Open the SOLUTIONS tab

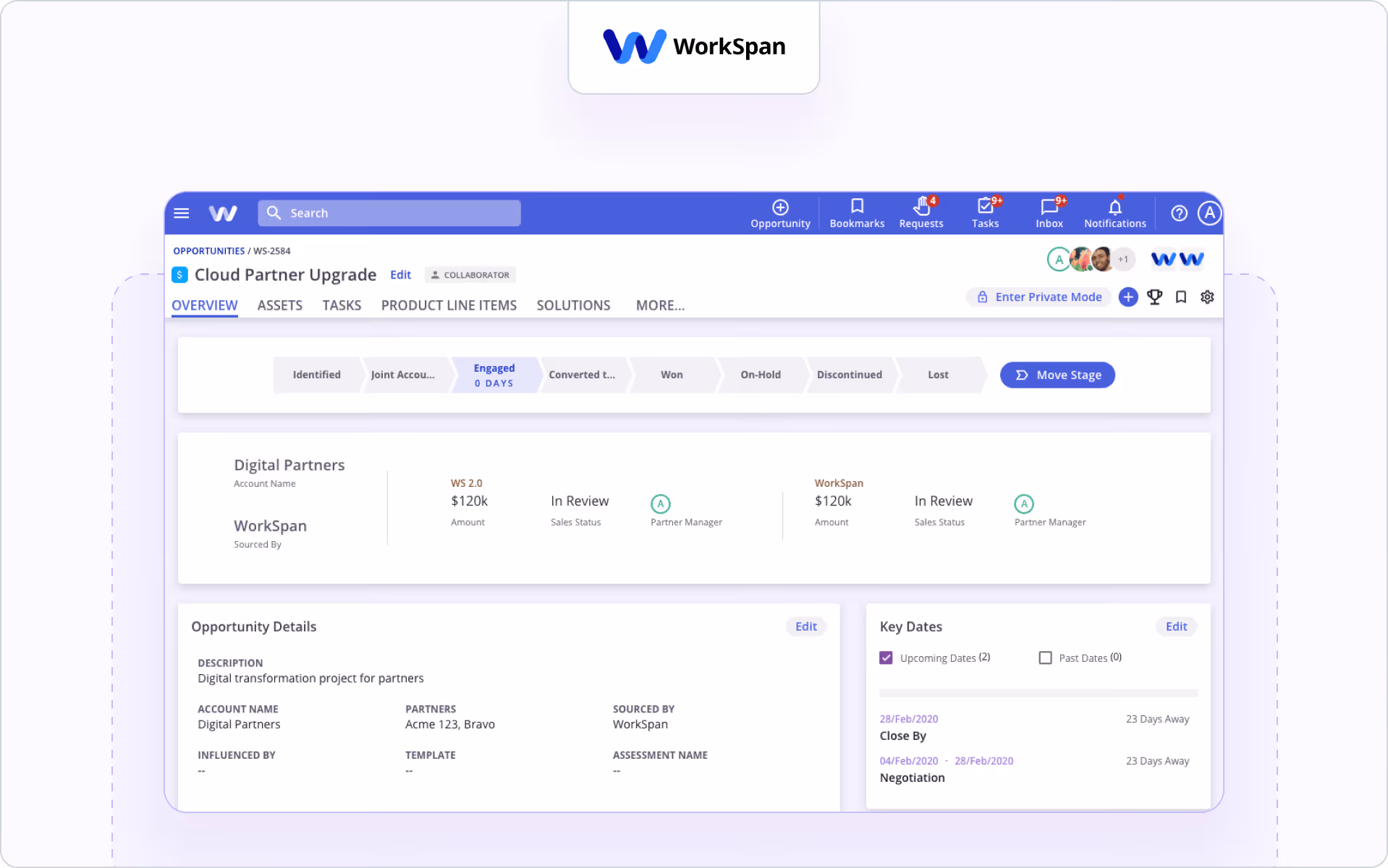[573, 305]
